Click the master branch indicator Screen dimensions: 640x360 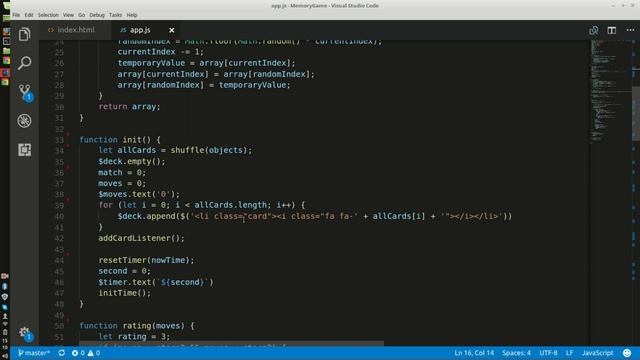tap(33, 353)
